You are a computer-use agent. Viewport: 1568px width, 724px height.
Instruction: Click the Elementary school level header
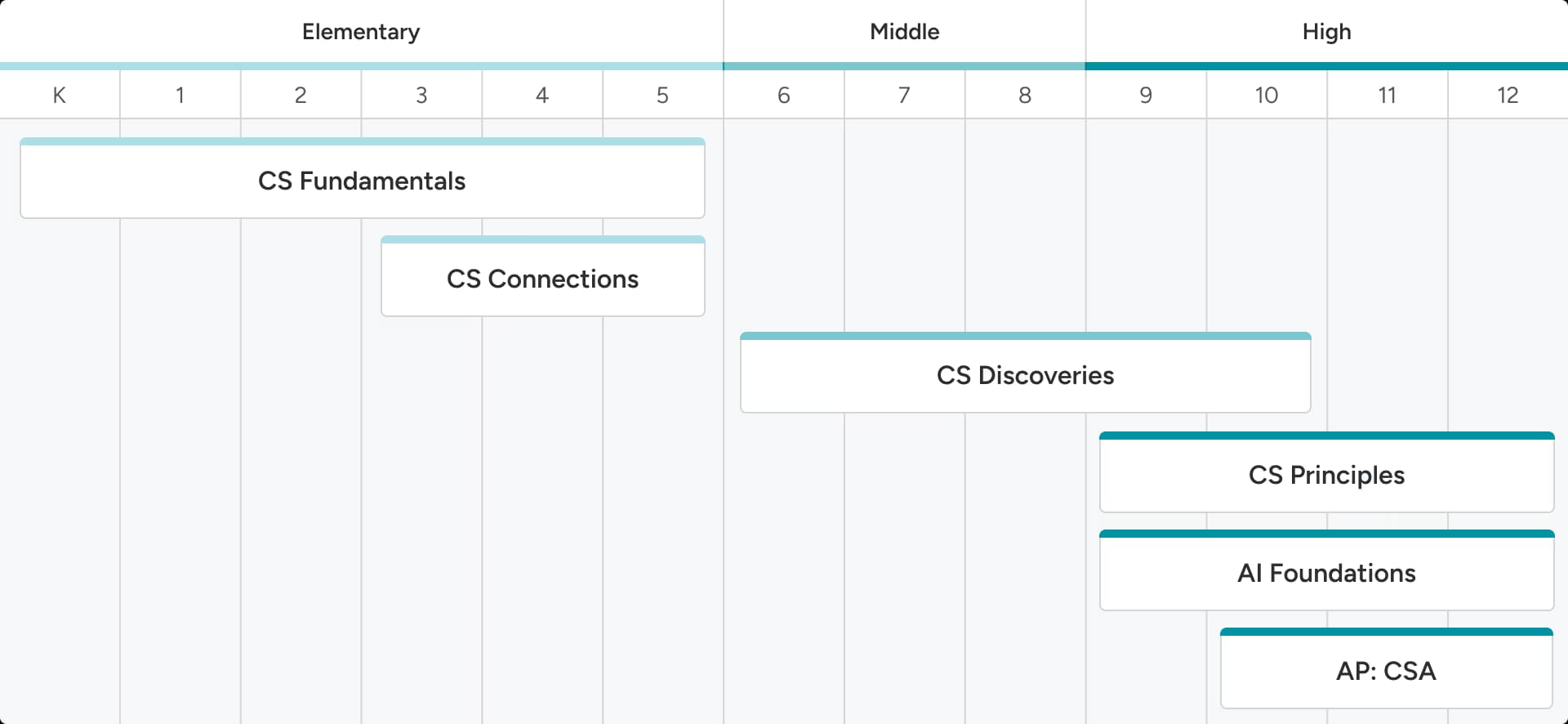361,32
